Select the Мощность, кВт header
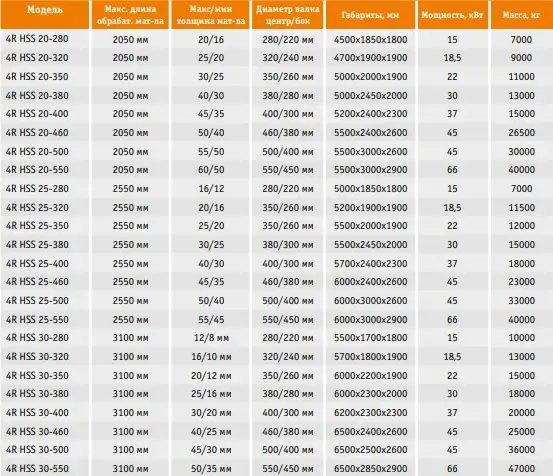This screenshot has width=553, height=476. 452,15
